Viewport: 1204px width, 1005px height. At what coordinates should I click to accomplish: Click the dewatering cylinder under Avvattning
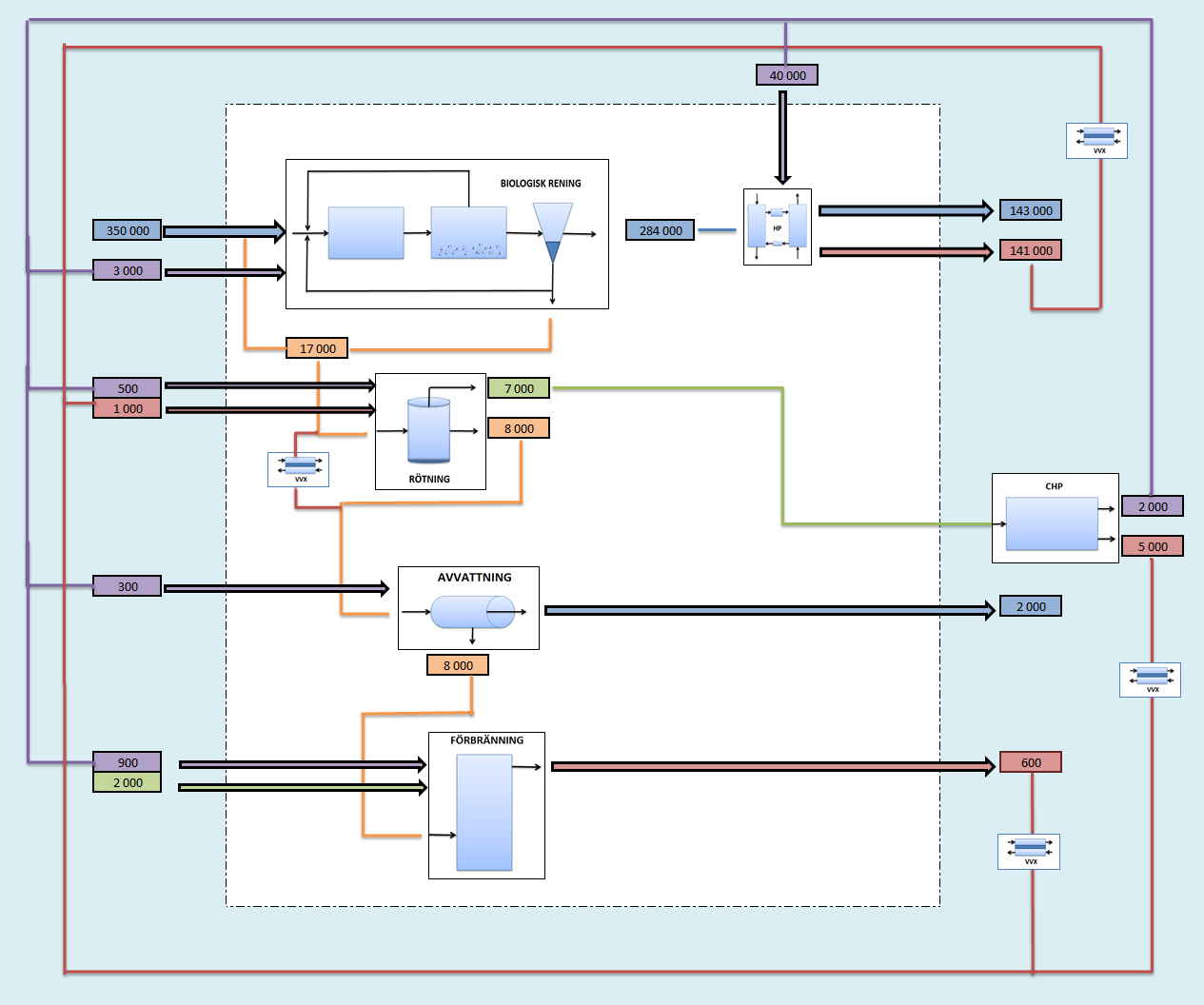coord(473,612)
